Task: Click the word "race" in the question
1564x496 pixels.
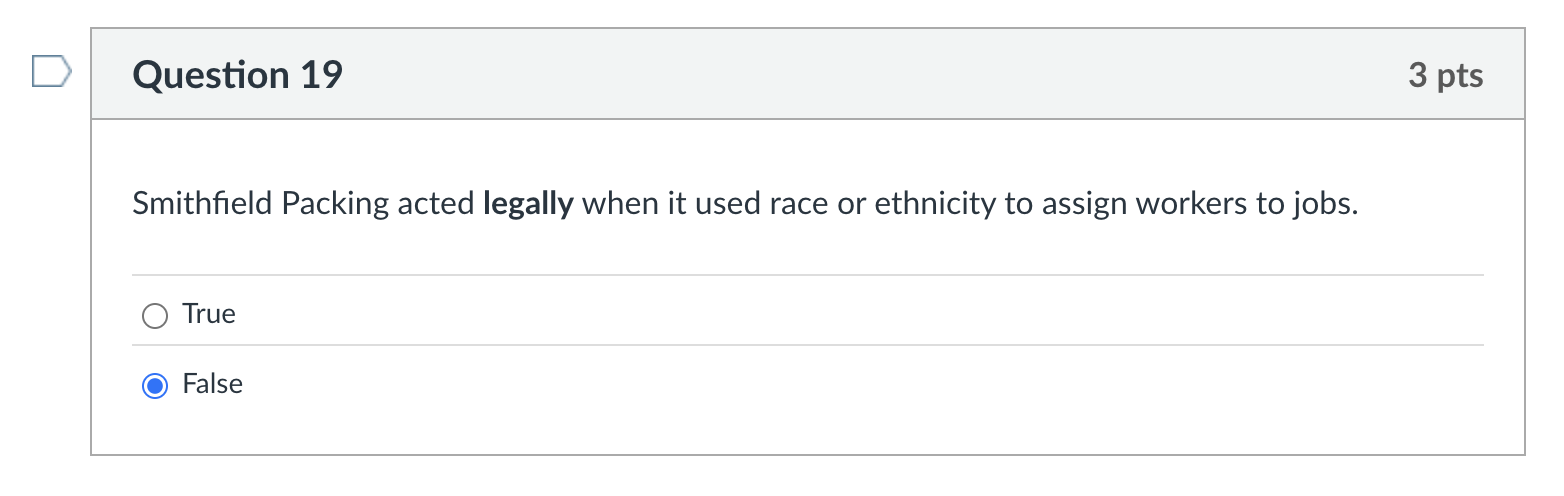Action: click(795, 204)
